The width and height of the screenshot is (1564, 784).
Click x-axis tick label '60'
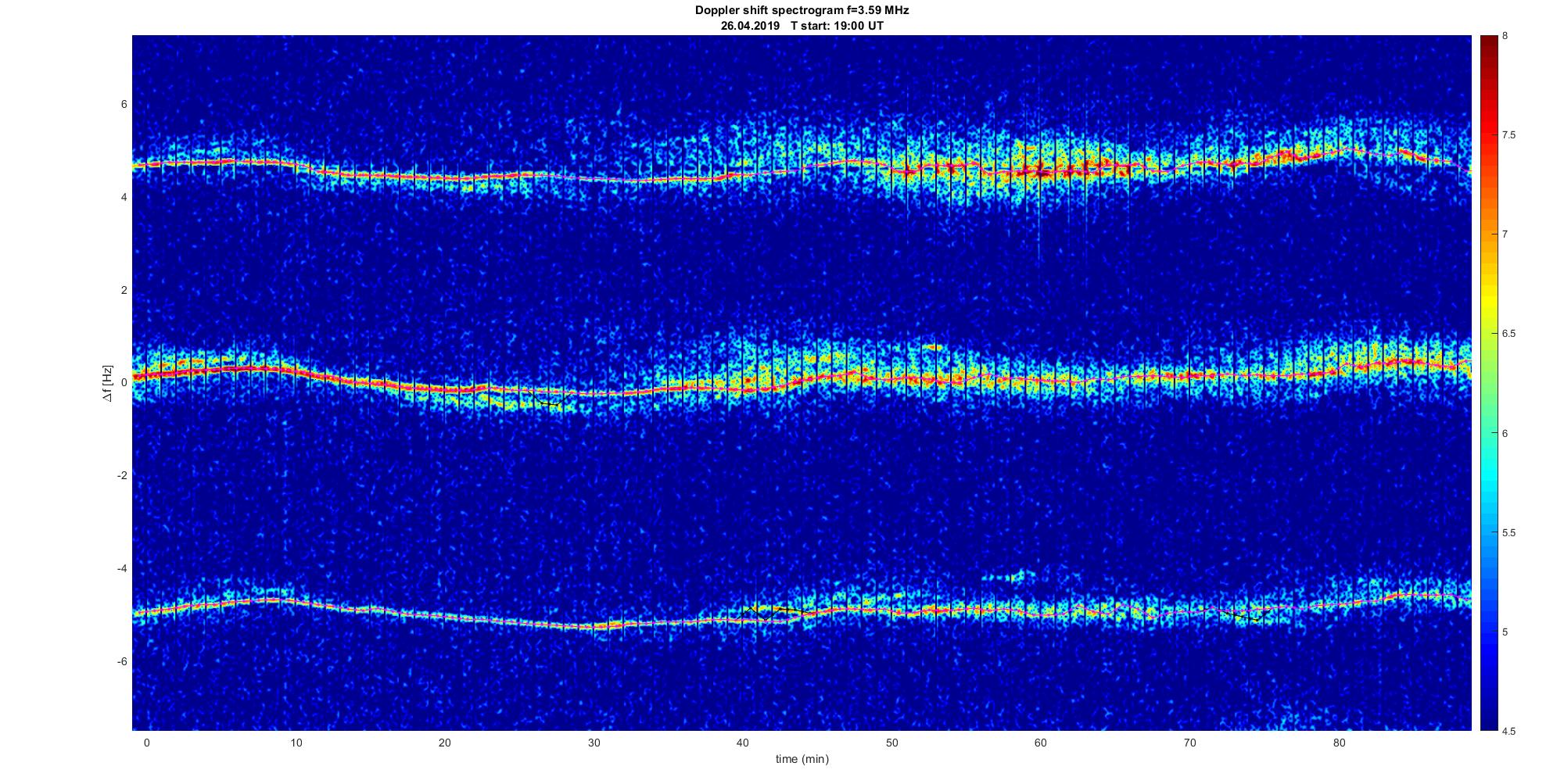pyautogui.click(x=1041, y=743)
